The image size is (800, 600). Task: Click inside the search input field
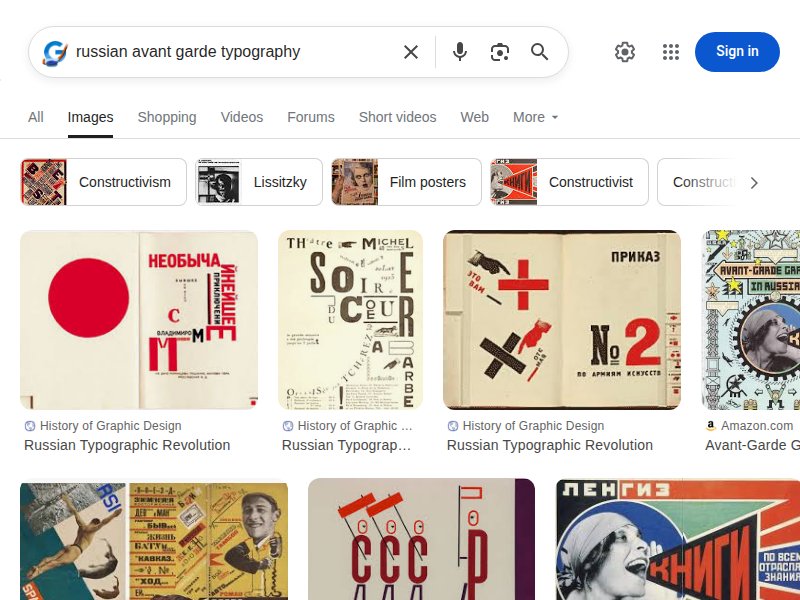[x=230, y=52]
